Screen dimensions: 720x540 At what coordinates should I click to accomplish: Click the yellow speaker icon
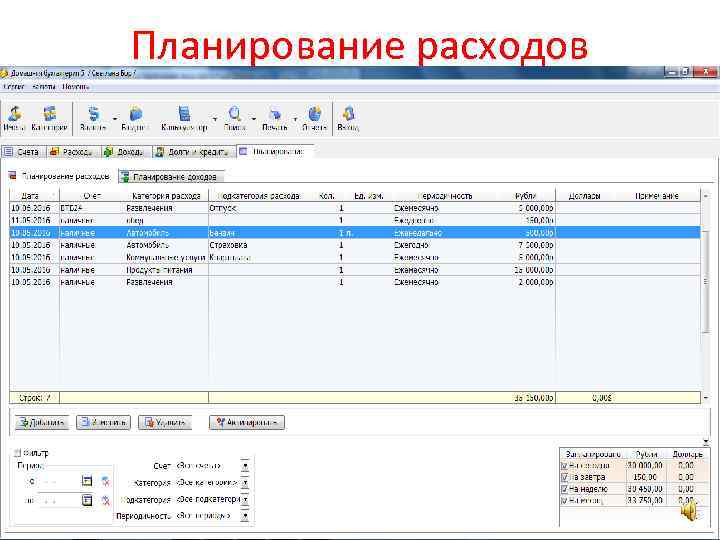(690, 511)
